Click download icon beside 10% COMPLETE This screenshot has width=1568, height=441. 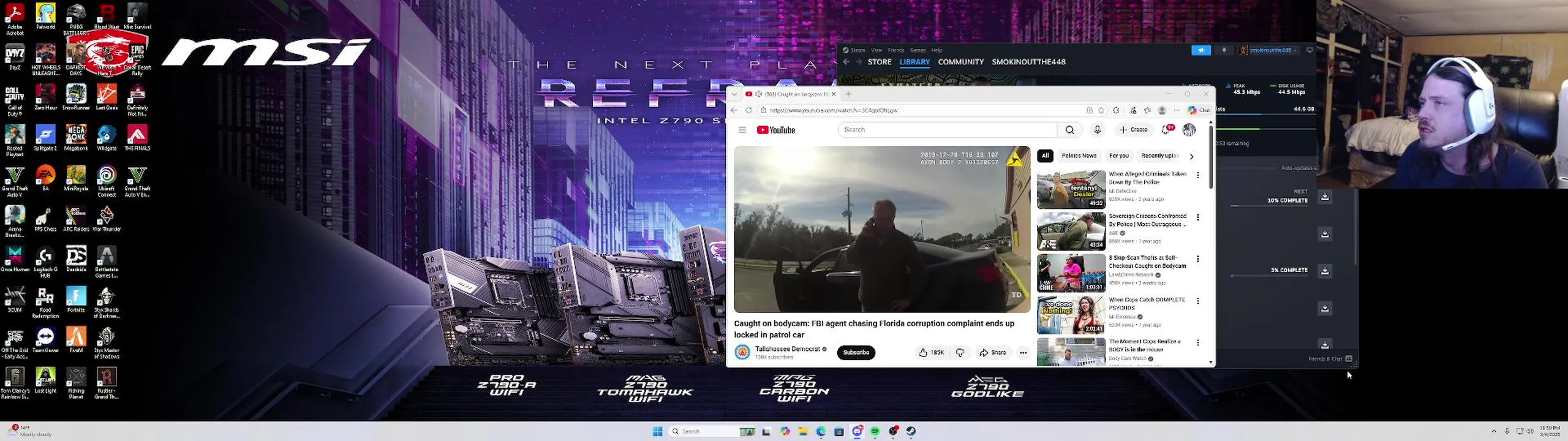coord(1324,197)
